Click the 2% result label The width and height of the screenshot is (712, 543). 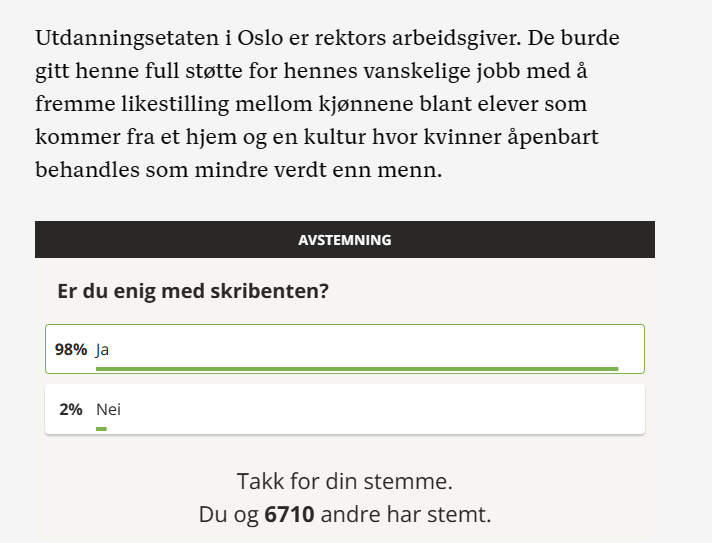coord(71,409)
